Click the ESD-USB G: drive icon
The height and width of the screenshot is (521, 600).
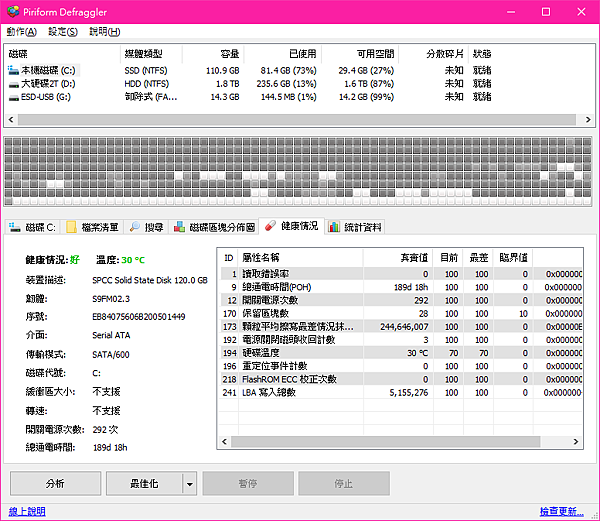coord(14,98)
